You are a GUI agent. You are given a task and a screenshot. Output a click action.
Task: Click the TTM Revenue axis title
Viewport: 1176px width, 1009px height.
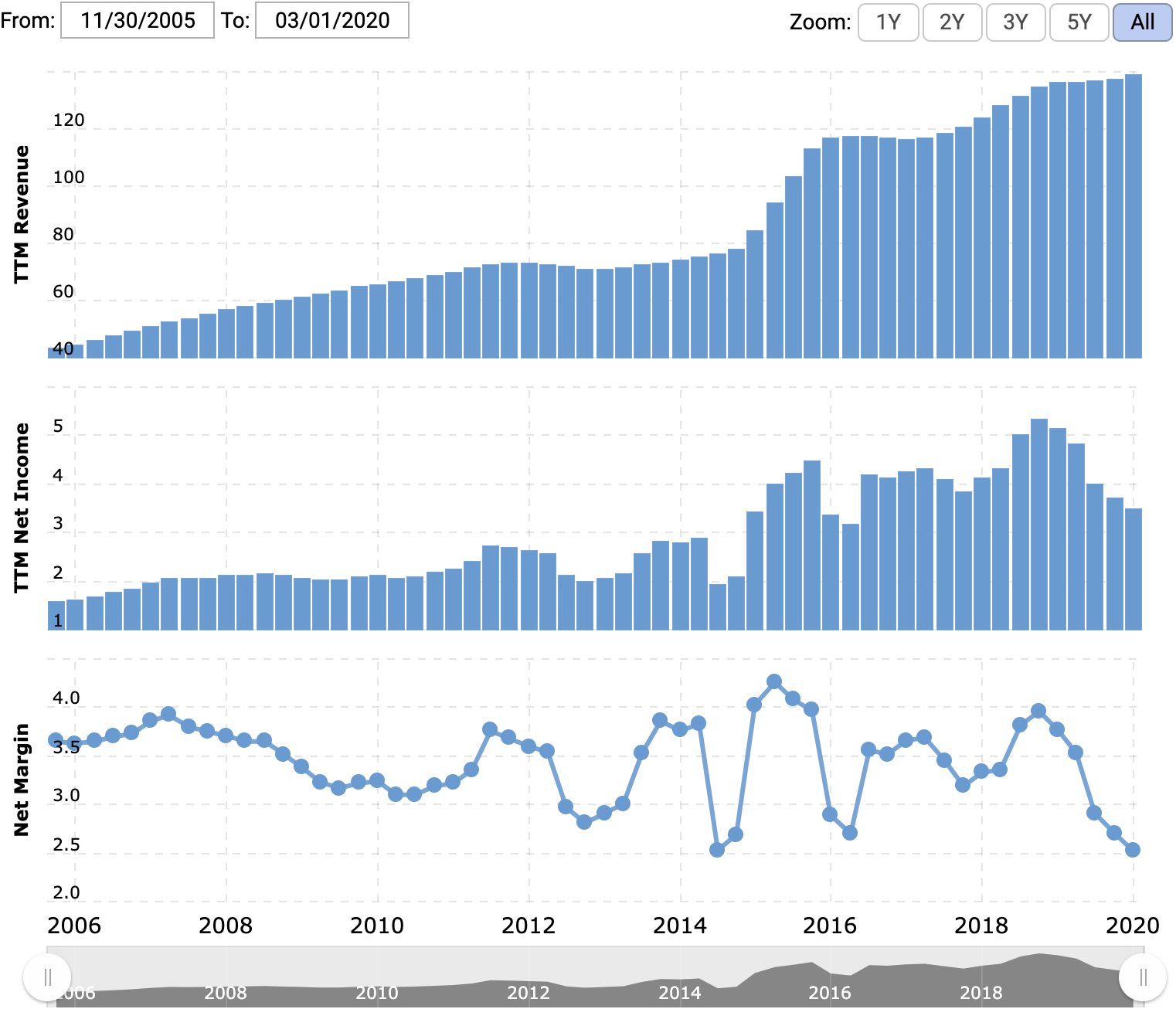click(22, 214)
